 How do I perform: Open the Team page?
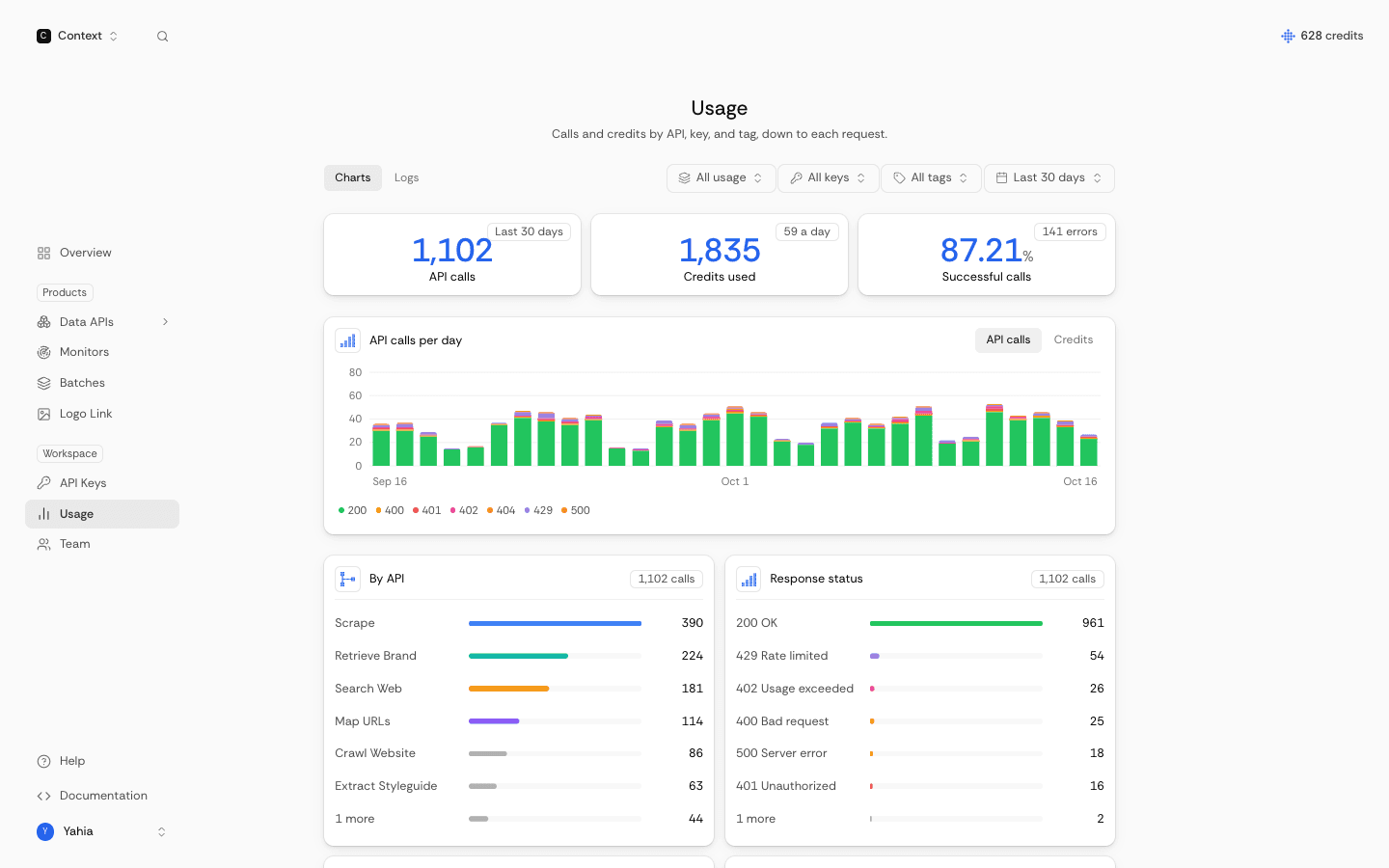click(x=102, y=544)
